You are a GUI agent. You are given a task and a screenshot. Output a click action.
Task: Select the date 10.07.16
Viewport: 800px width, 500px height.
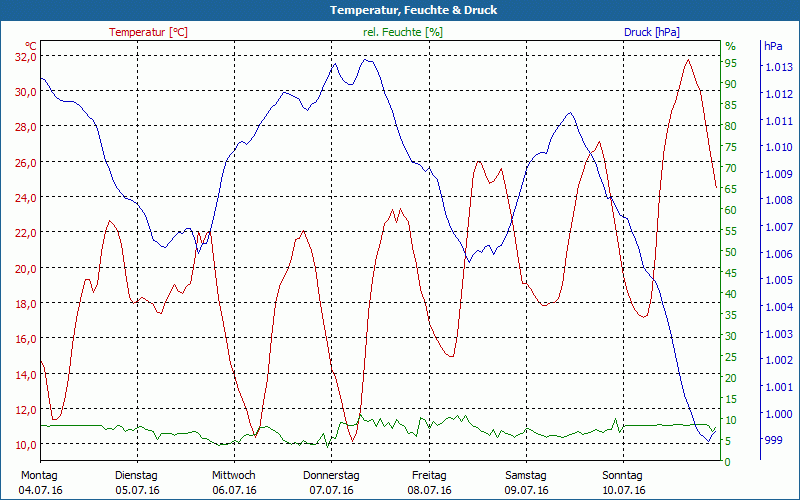[623, 491]
